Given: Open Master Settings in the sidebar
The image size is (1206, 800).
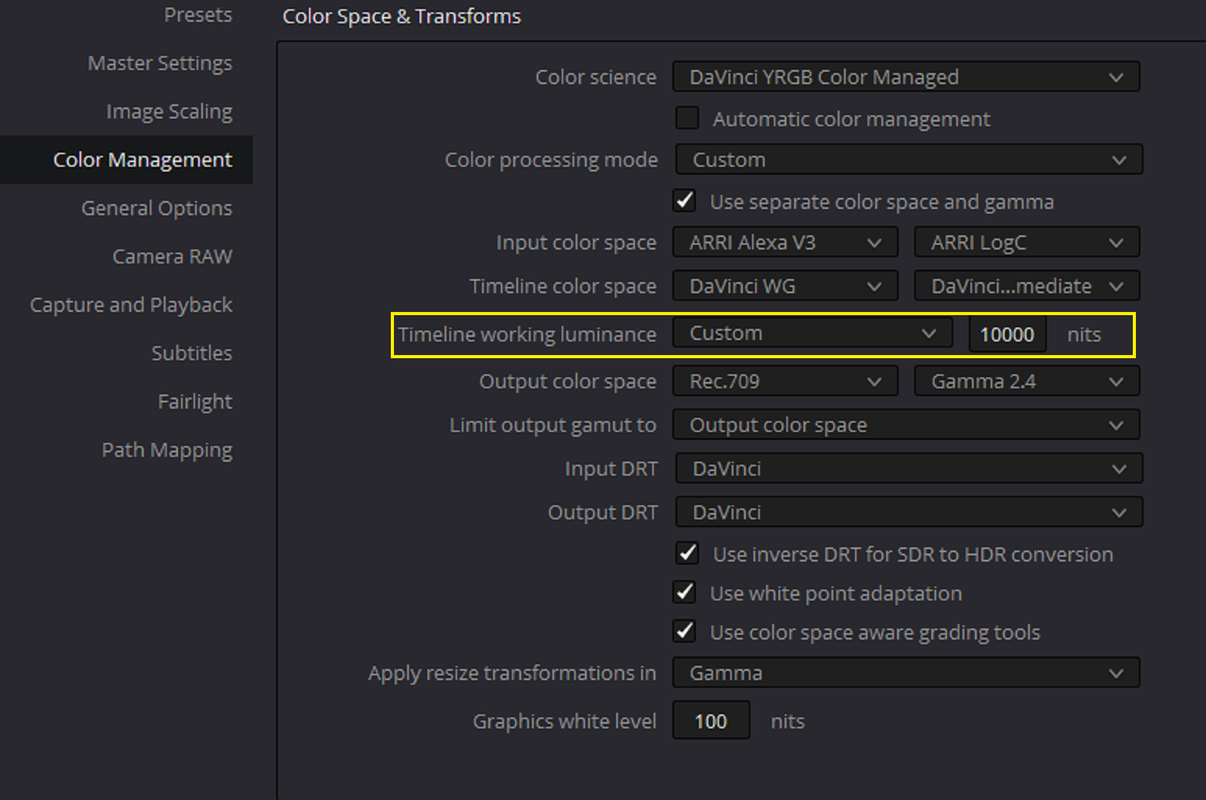Looking at the screenshot, I should (x=160, y=63).
